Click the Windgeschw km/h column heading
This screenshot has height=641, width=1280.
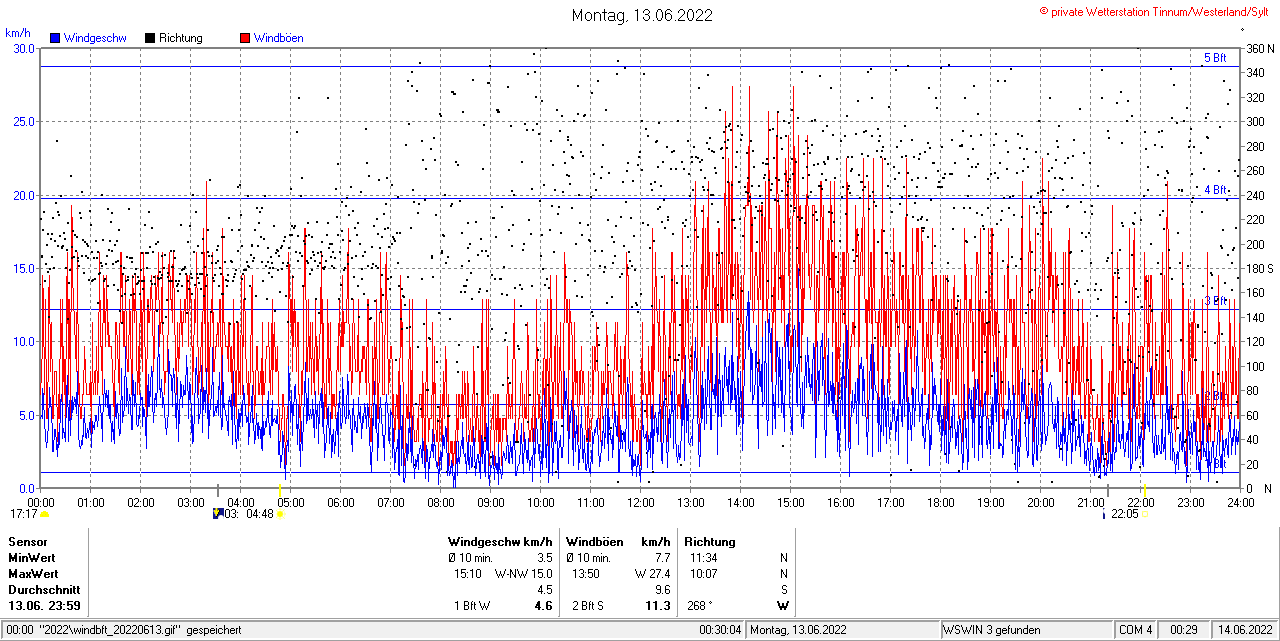[500, 542]
